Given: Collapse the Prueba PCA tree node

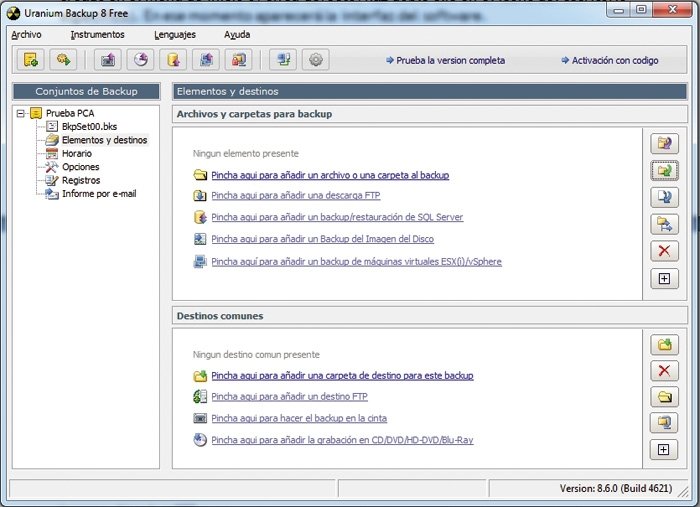Looking at the screenshot, I should click(x=21, y=113).
